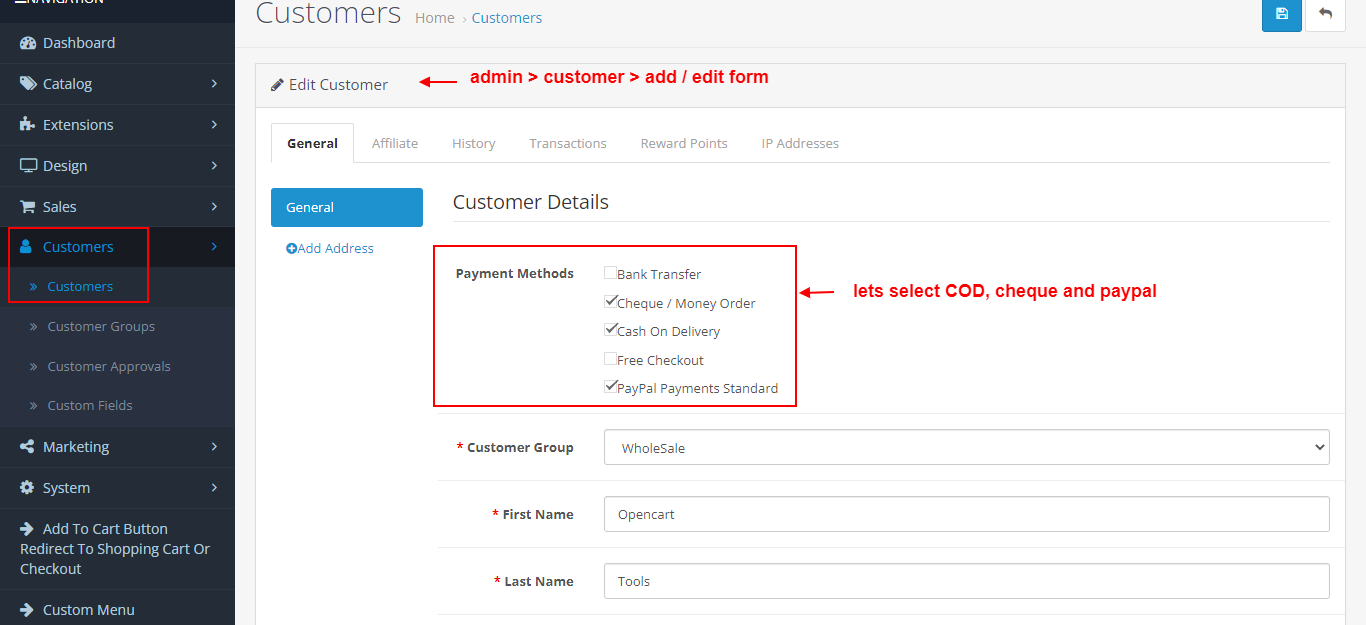This screenshot has width=1366, height=625.
Task: Click the Add Address link
Action: point(330,247)
